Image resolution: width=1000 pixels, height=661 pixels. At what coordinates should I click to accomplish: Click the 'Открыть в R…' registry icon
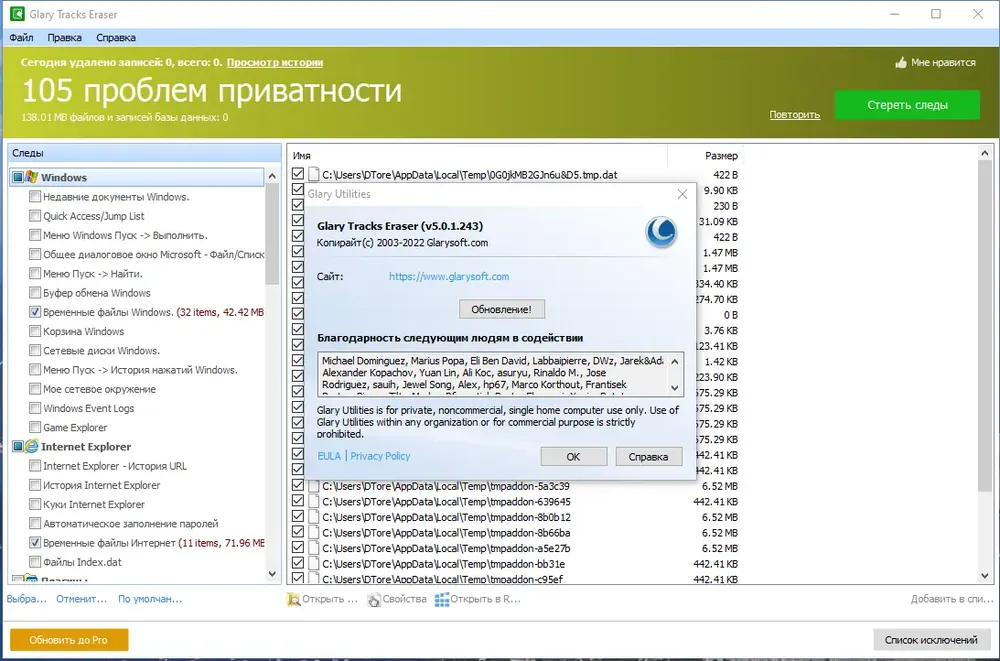pos(441,600)
